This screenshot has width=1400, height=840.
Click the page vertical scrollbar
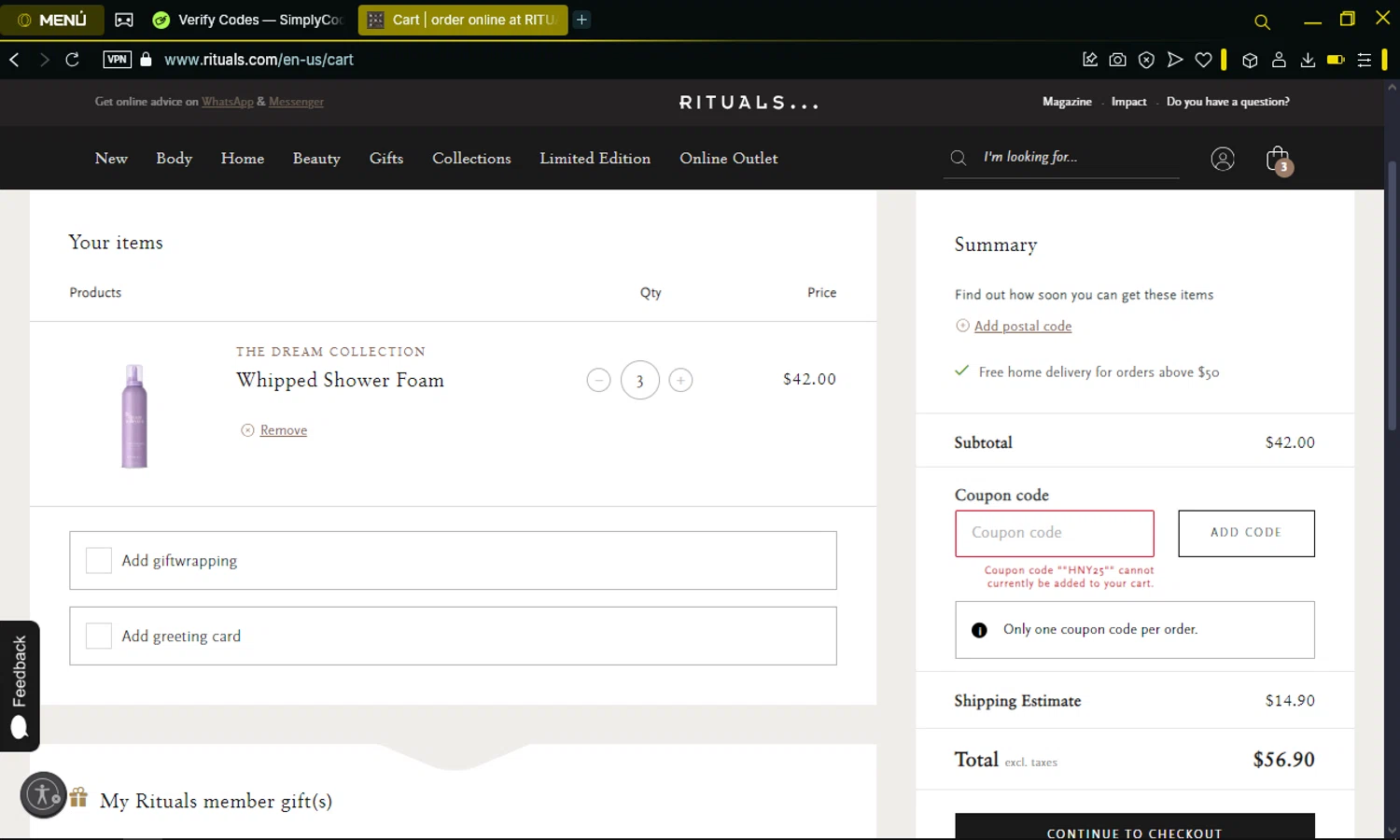(x=1392, y=295)
